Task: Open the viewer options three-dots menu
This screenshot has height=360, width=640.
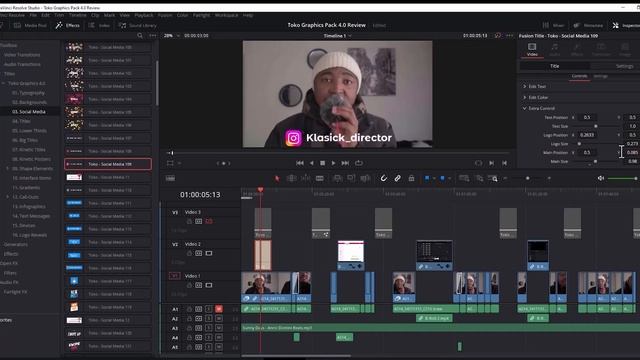Action: point(509,36)
